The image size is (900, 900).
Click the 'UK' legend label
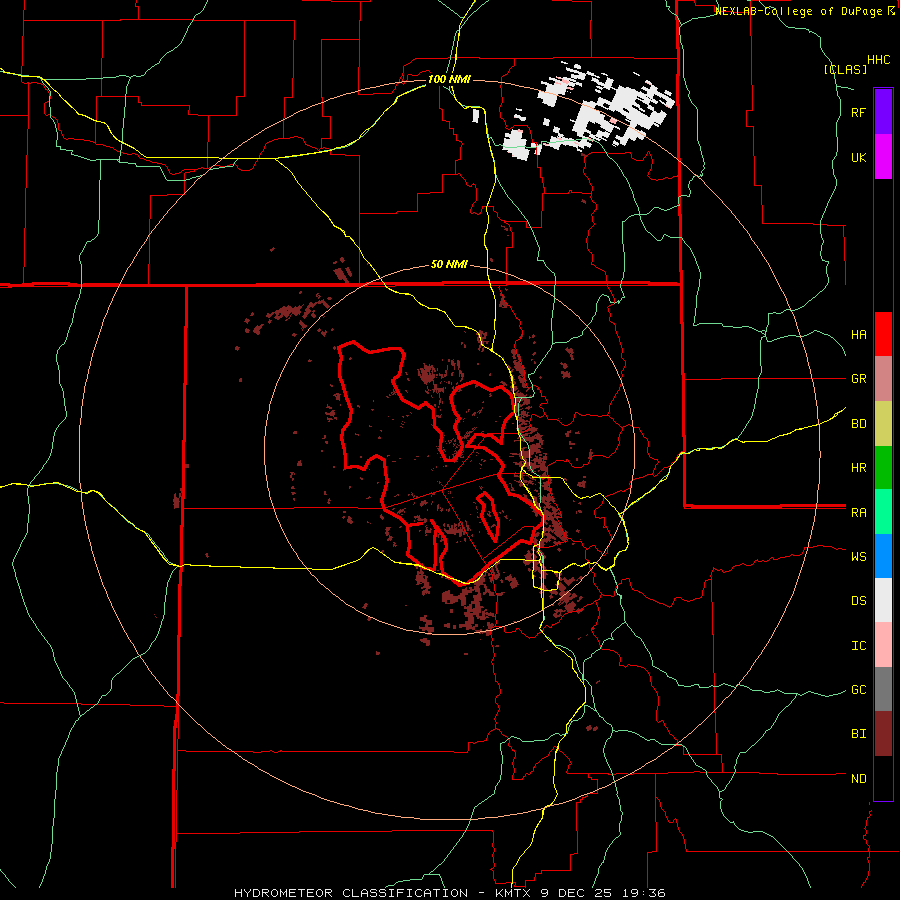(x=859, y=157)
